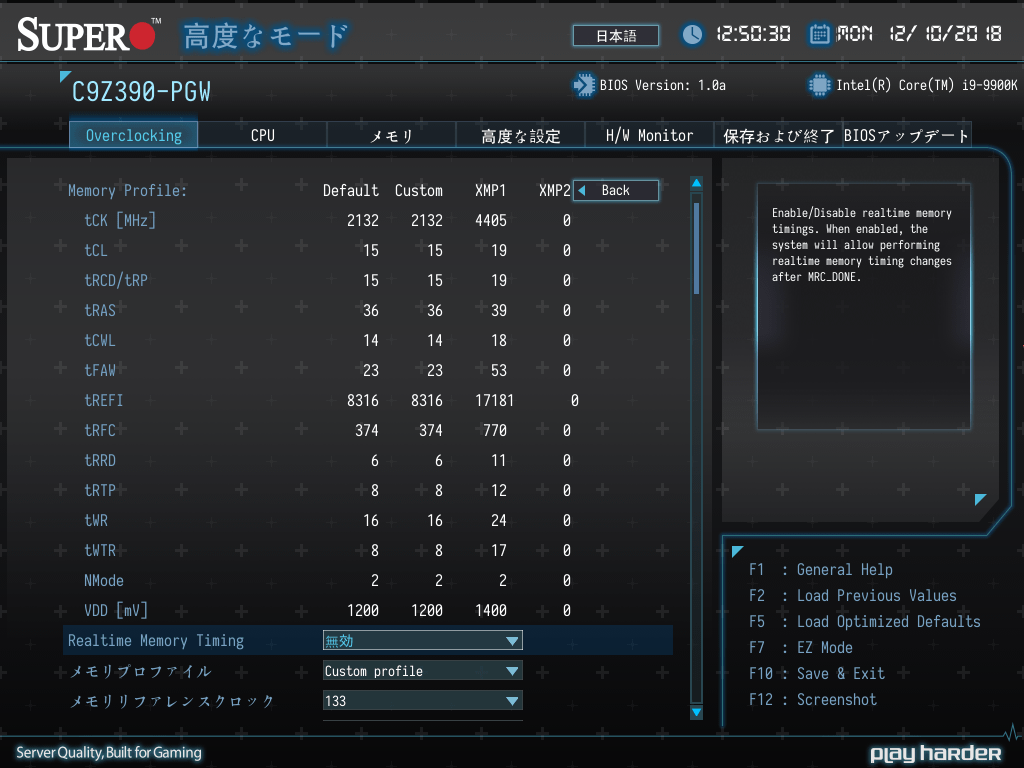Open the 保存および終了 tab
Viewport: 1024px width, 768px height.
click(778, 135)
